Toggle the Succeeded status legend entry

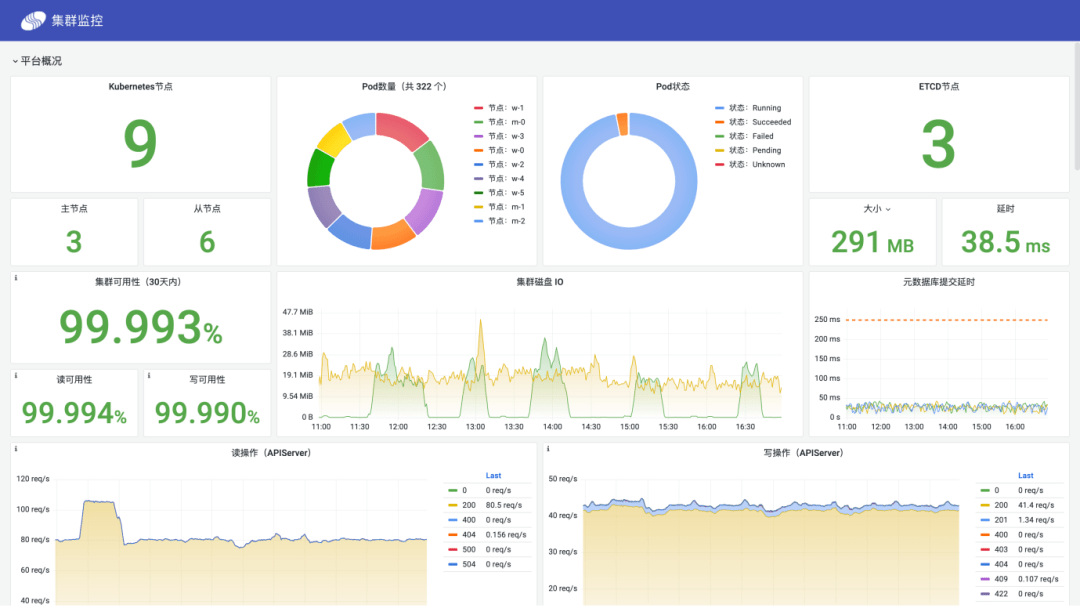point(753,122)
